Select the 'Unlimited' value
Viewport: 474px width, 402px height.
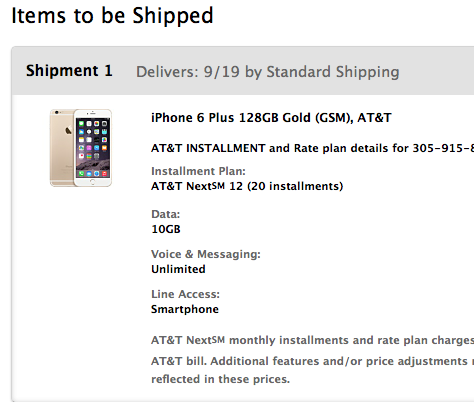178,269
